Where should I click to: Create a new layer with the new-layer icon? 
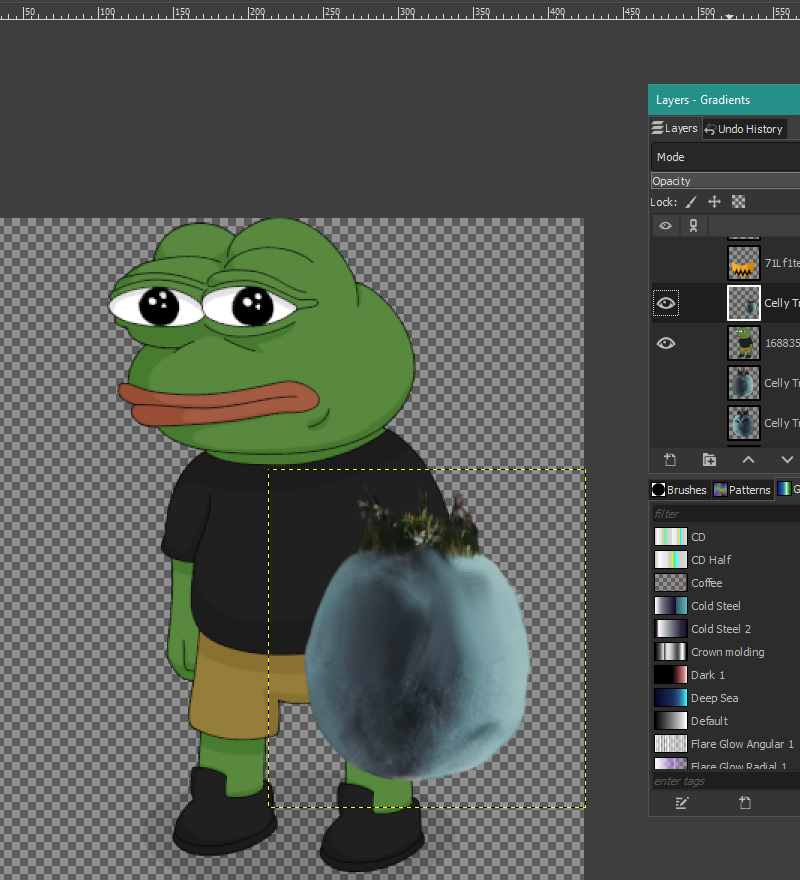670,460
